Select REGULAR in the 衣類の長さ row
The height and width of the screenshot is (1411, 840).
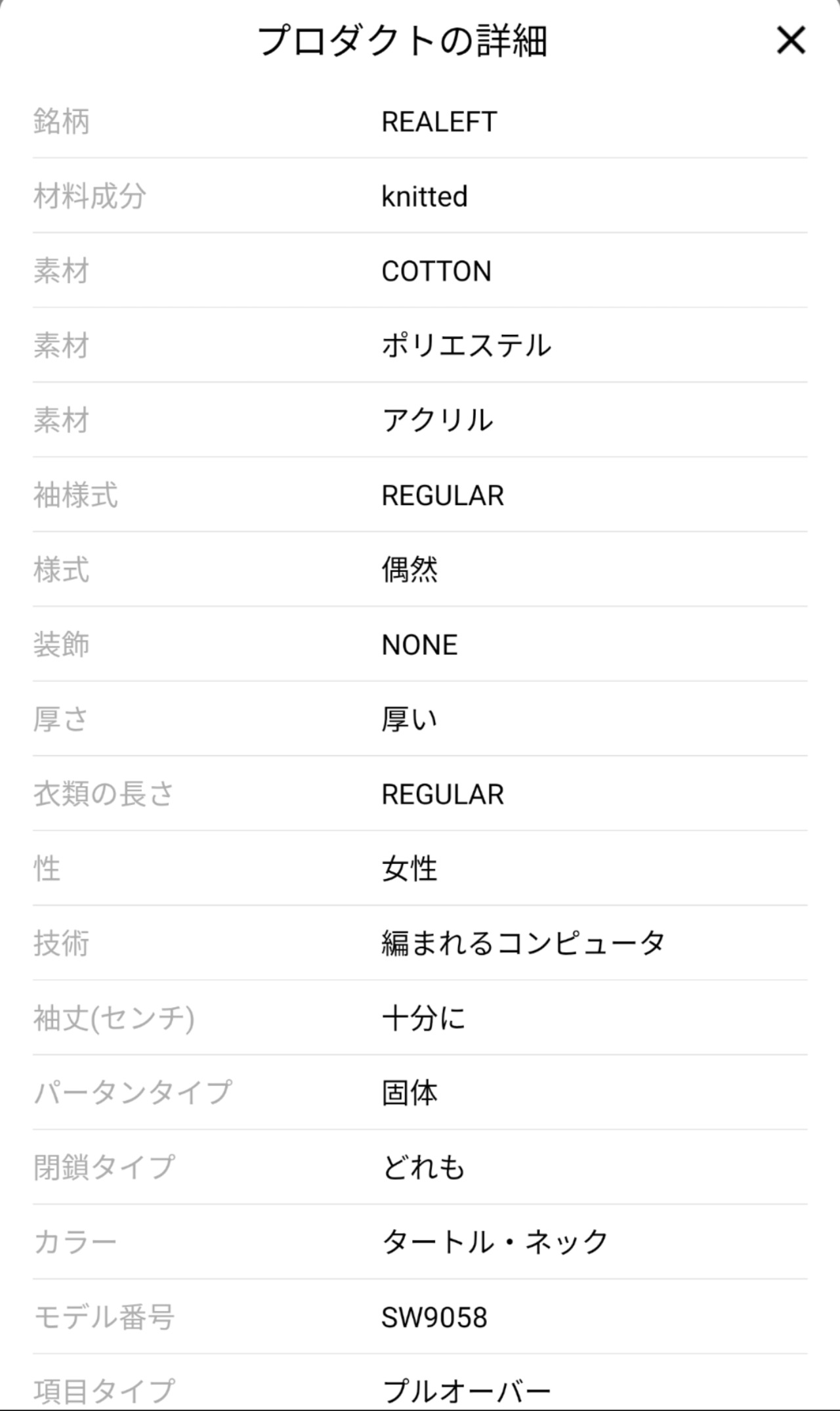point(442,794)
